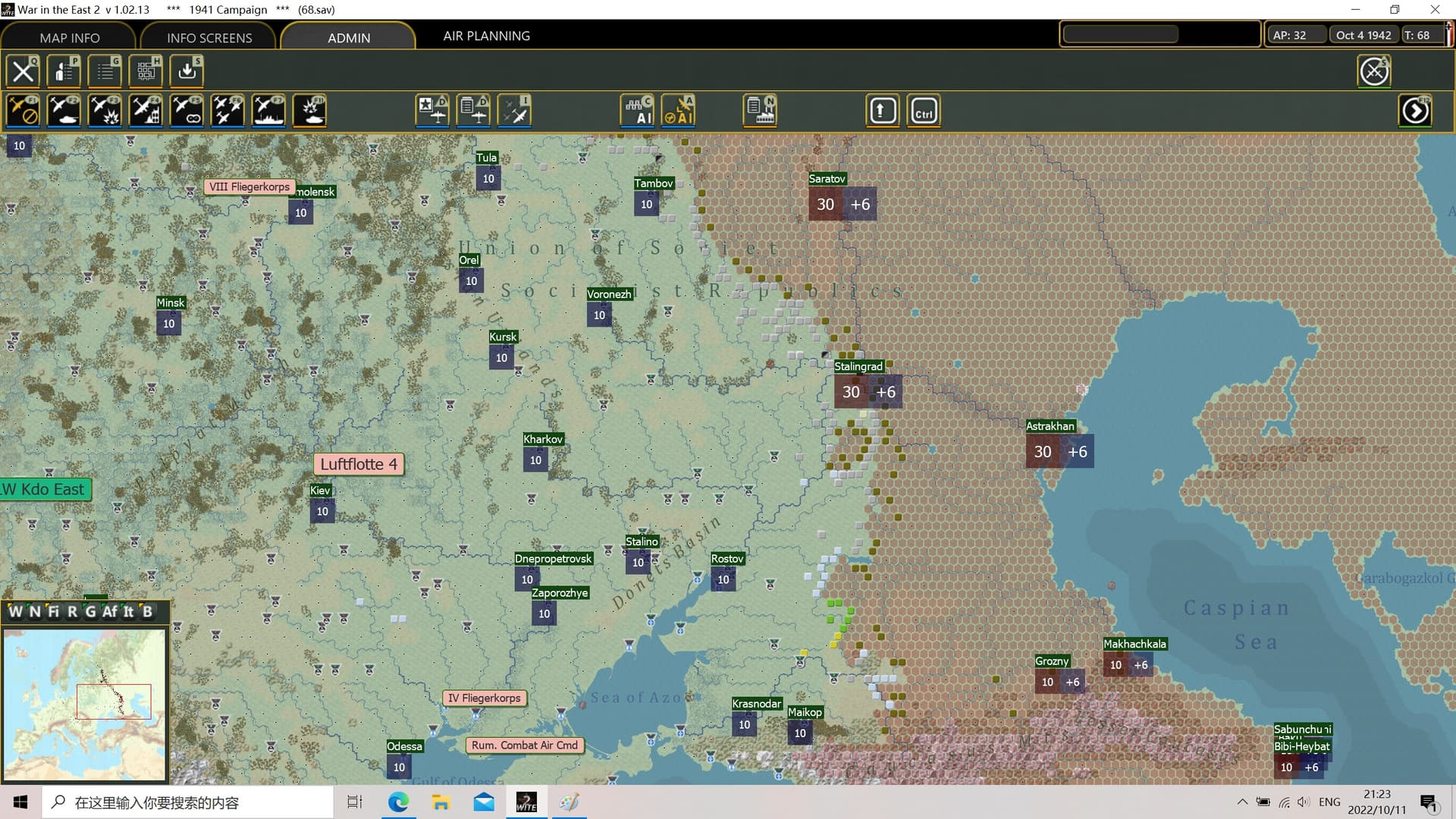
Task: Toggle the N area on the minimap
Action: click(x=34, y=611)
